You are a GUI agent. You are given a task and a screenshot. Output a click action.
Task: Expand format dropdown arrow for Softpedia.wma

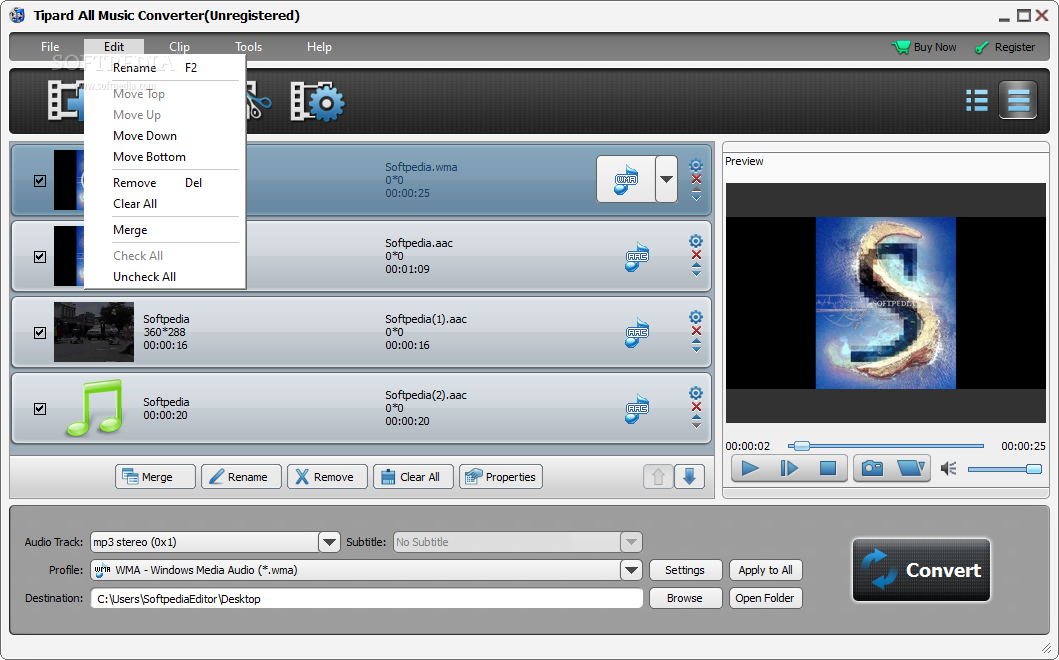(667, 179)
